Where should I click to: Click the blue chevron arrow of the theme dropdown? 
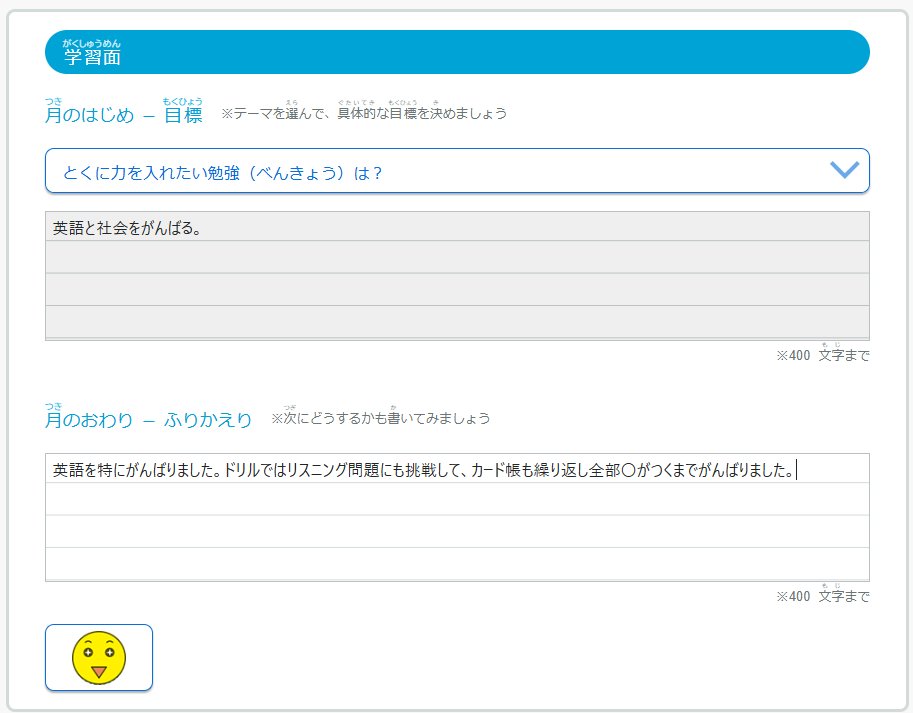tap(844, 171)
